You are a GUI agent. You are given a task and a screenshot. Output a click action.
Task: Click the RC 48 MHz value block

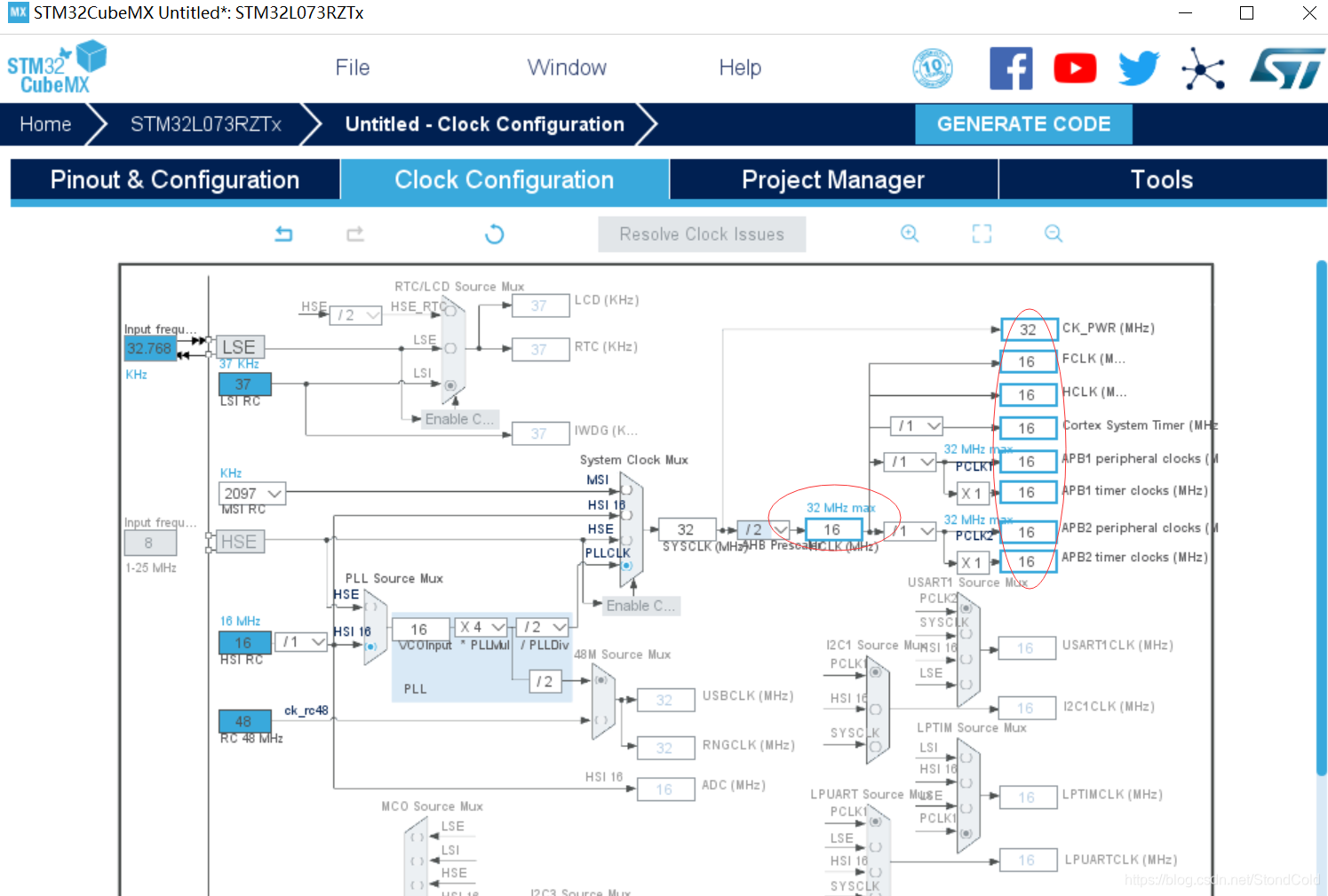(x=244, y=721)
